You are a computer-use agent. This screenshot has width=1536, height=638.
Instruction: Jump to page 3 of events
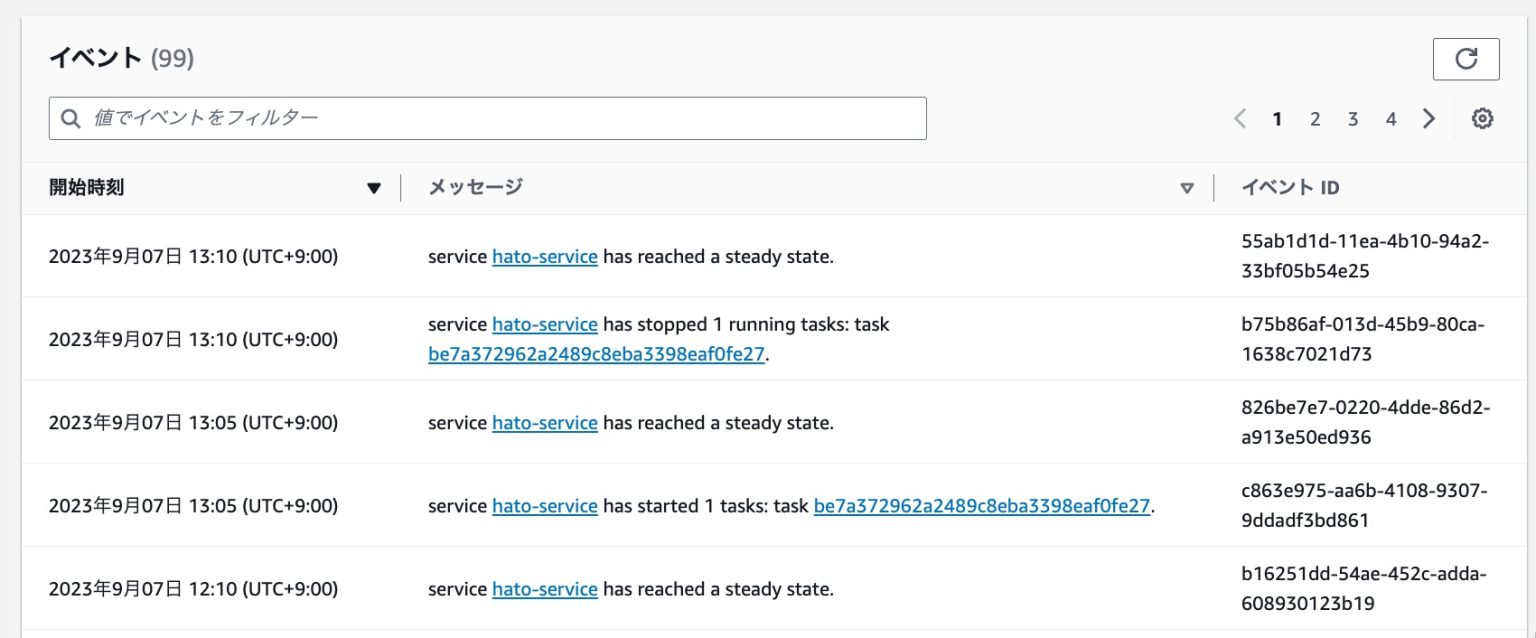click(1353, 118)
